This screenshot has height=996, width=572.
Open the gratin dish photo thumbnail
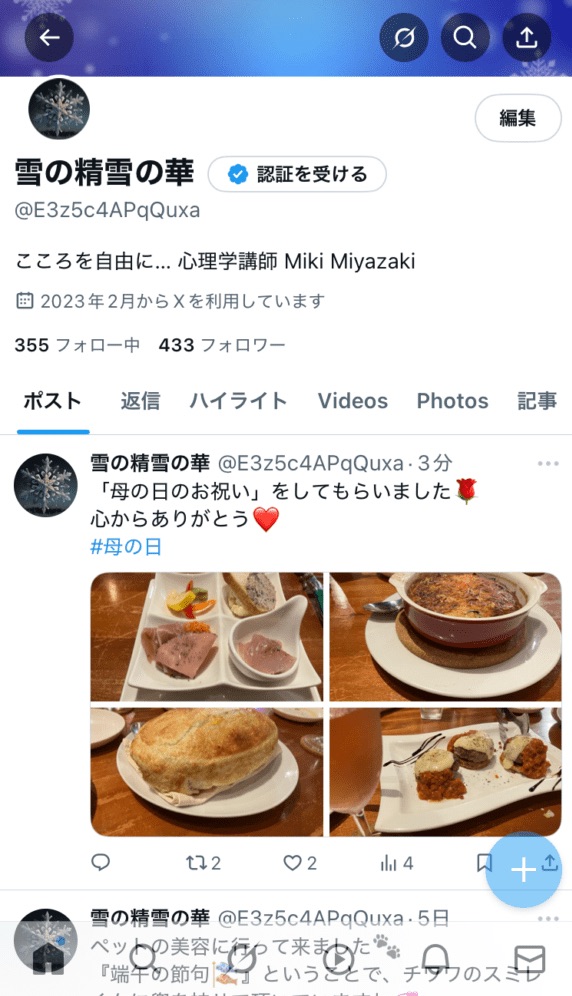[x=446, y=636]
